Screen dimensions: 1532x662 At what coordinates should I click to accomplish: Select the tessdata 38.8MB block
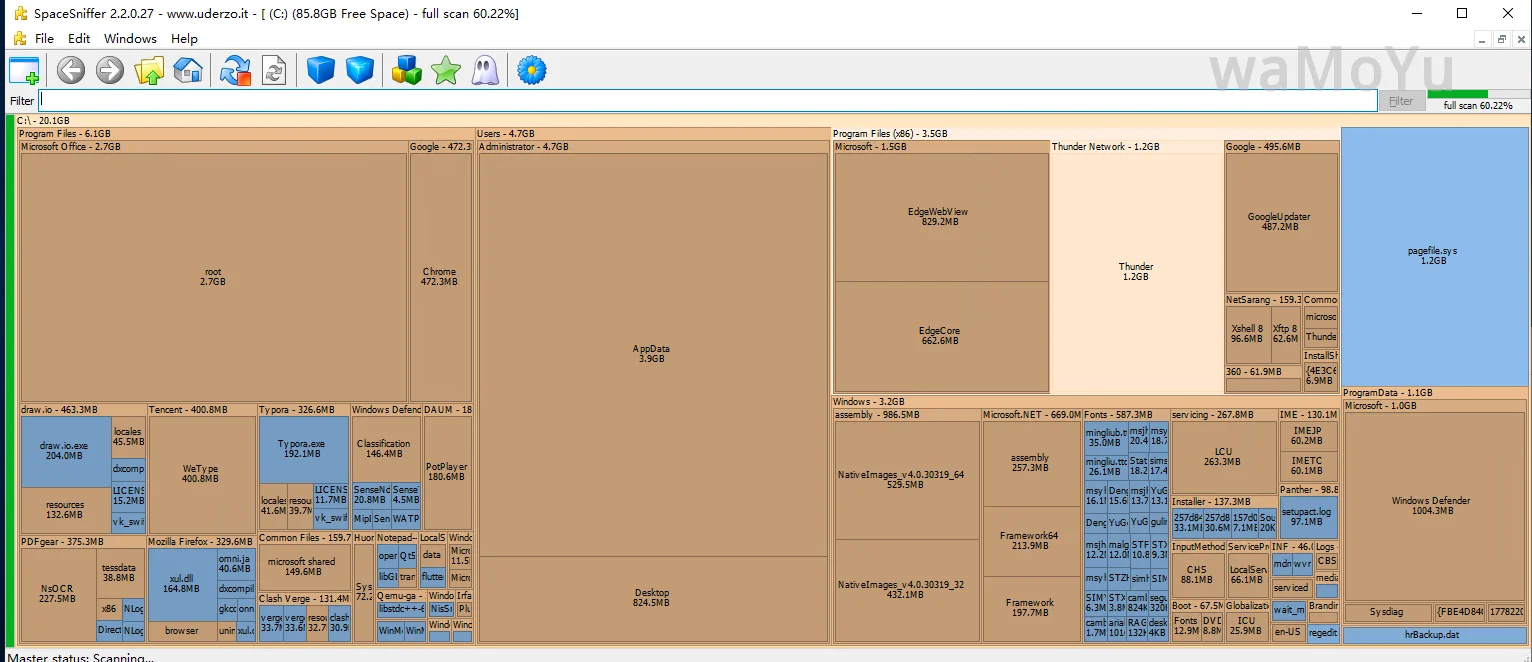tap(119, 573)
